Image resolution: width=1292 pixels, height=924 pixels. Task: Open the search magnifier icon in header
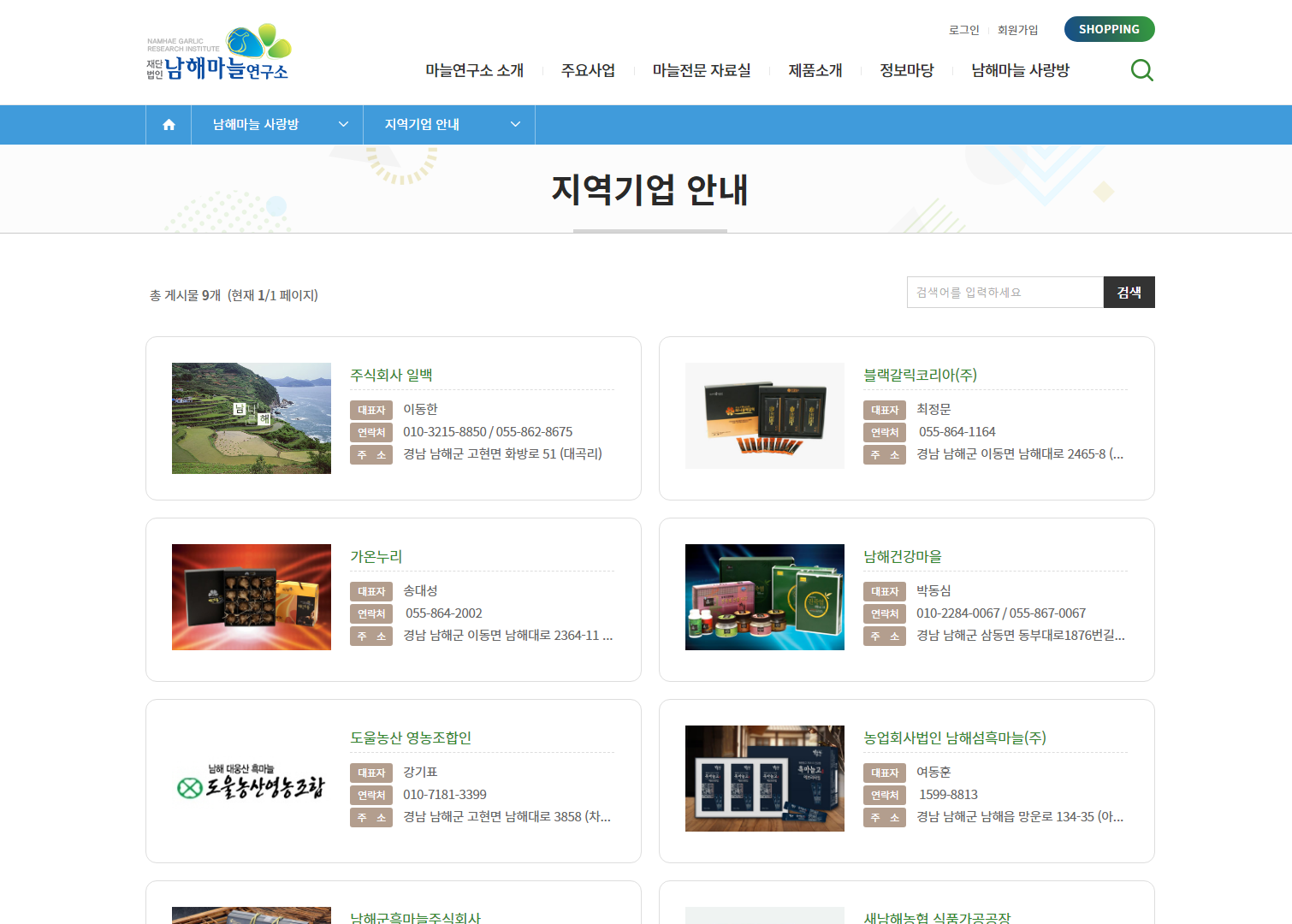click(x=1141, y=70)
